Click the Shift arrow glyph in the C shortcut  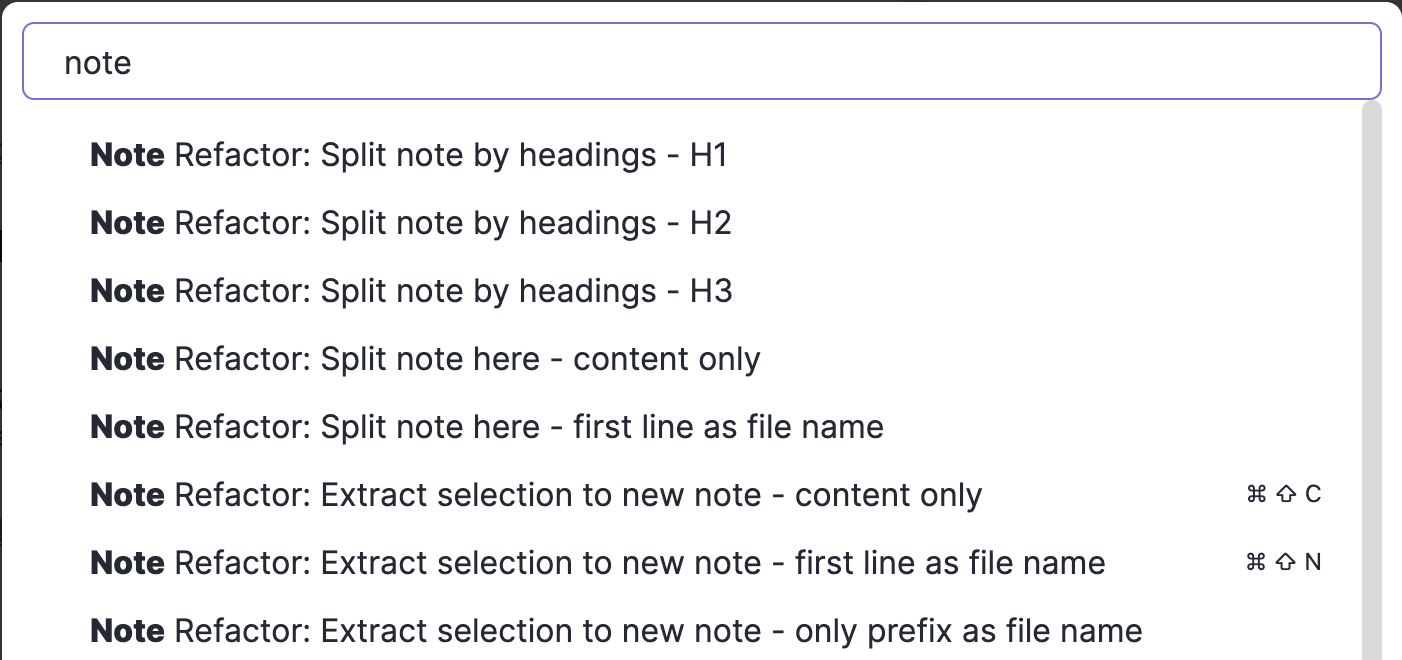click(x=1286, y=494)
